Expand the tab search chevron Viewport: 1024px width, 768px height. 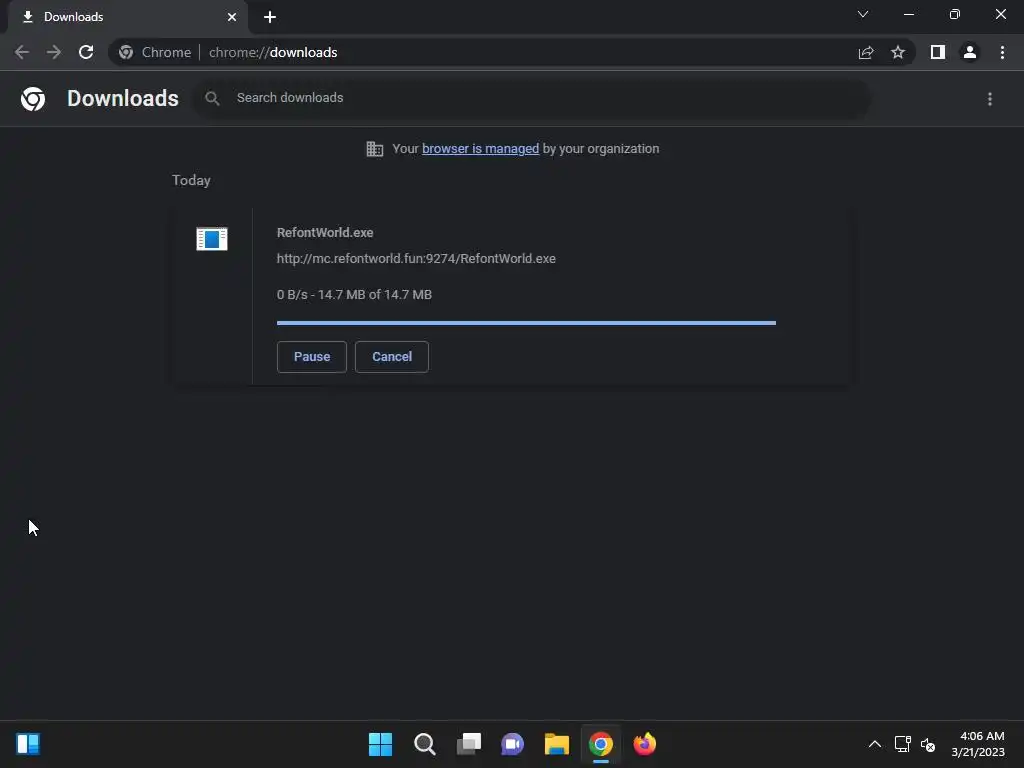point(863,14)
